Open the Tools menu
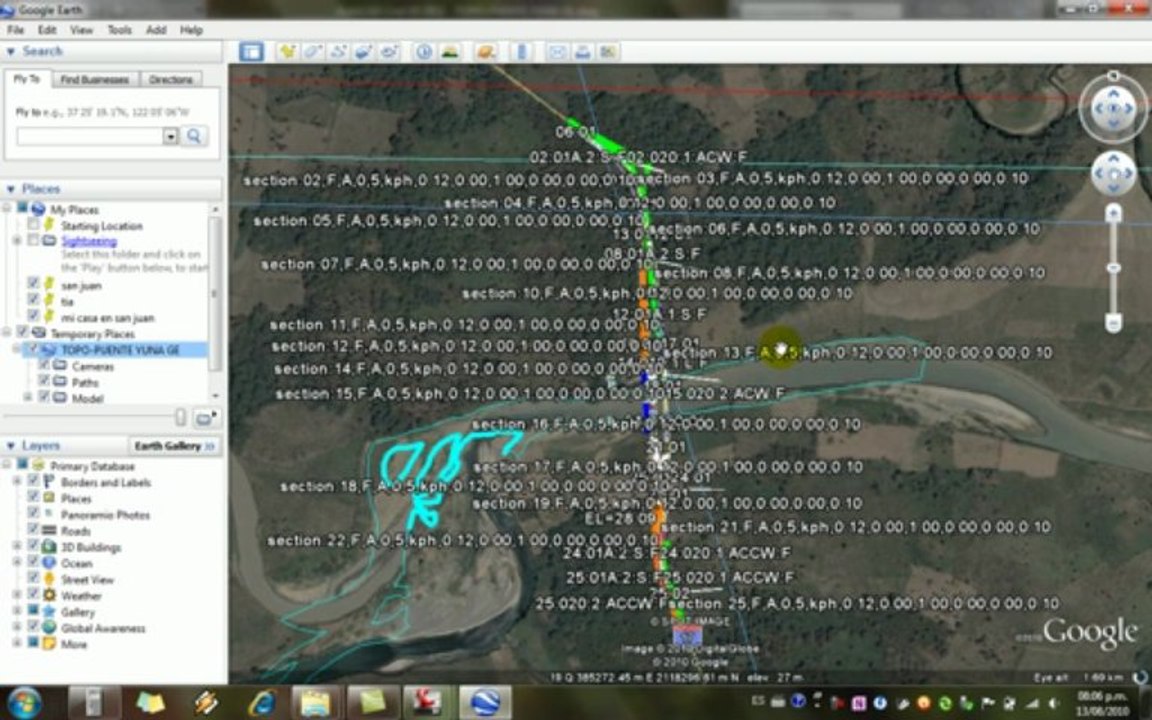 tap(119, 30)
